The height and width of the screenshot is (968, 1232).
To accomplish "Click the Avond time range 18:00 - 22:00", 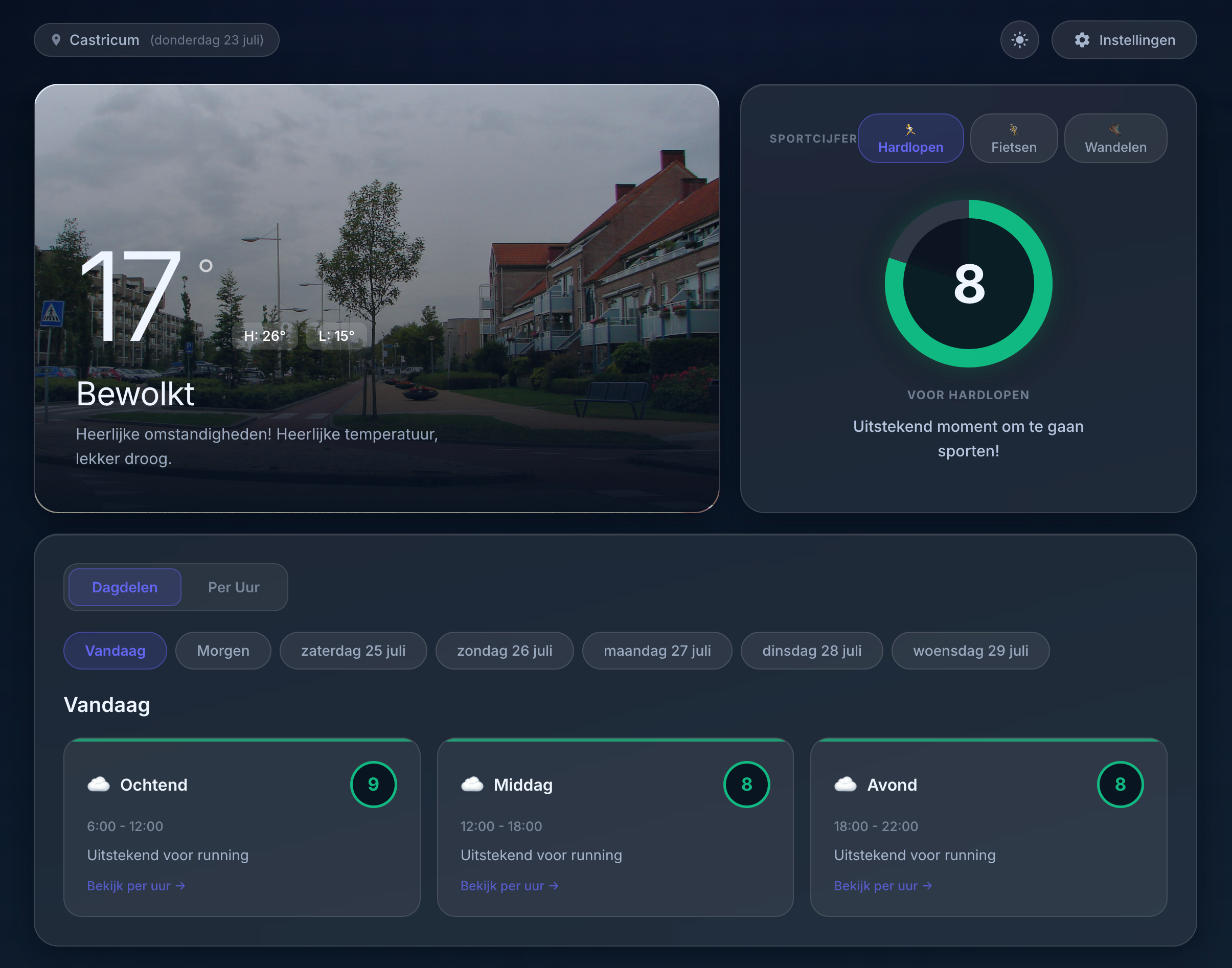I will click(x=876, y=826).
